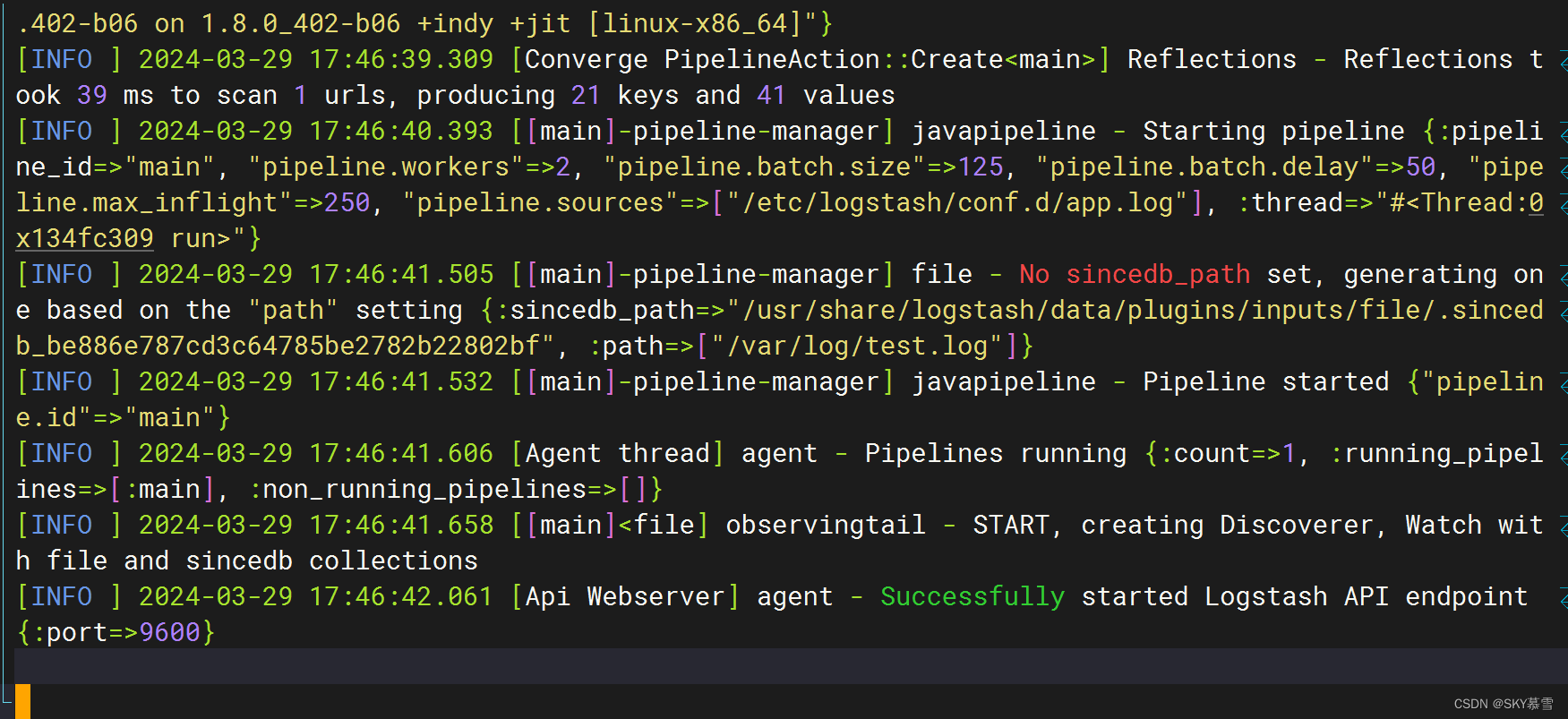Image resolution: width=1568 pixels, height=719 pixels.
Task: Click the timestamp 17:46:41.606
Action: click(x=401, y=453)
